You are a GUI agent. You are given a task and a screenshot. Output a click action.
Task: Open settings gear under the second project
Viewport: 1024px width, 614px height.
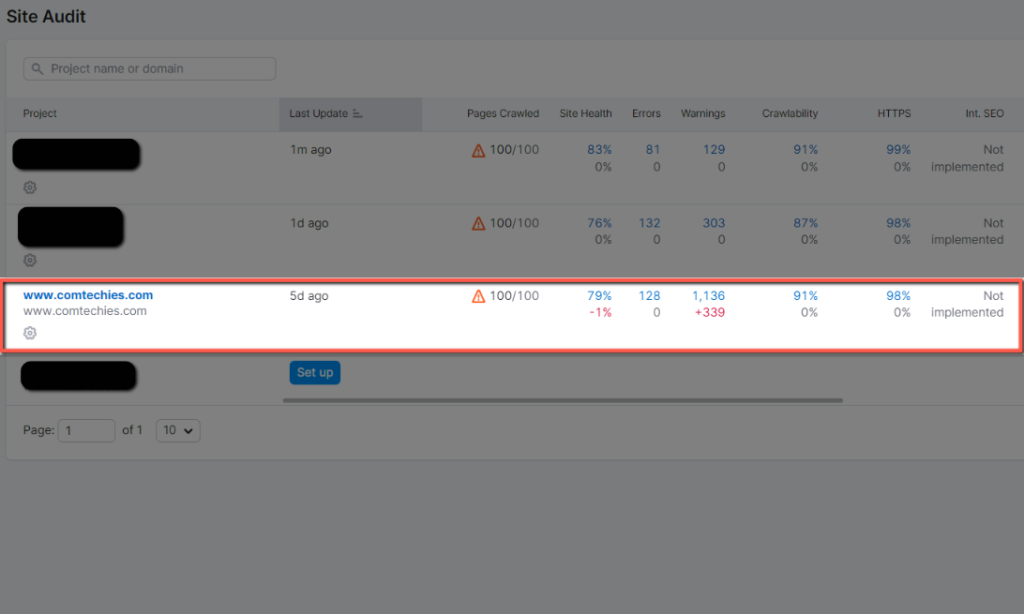(29, 260)
